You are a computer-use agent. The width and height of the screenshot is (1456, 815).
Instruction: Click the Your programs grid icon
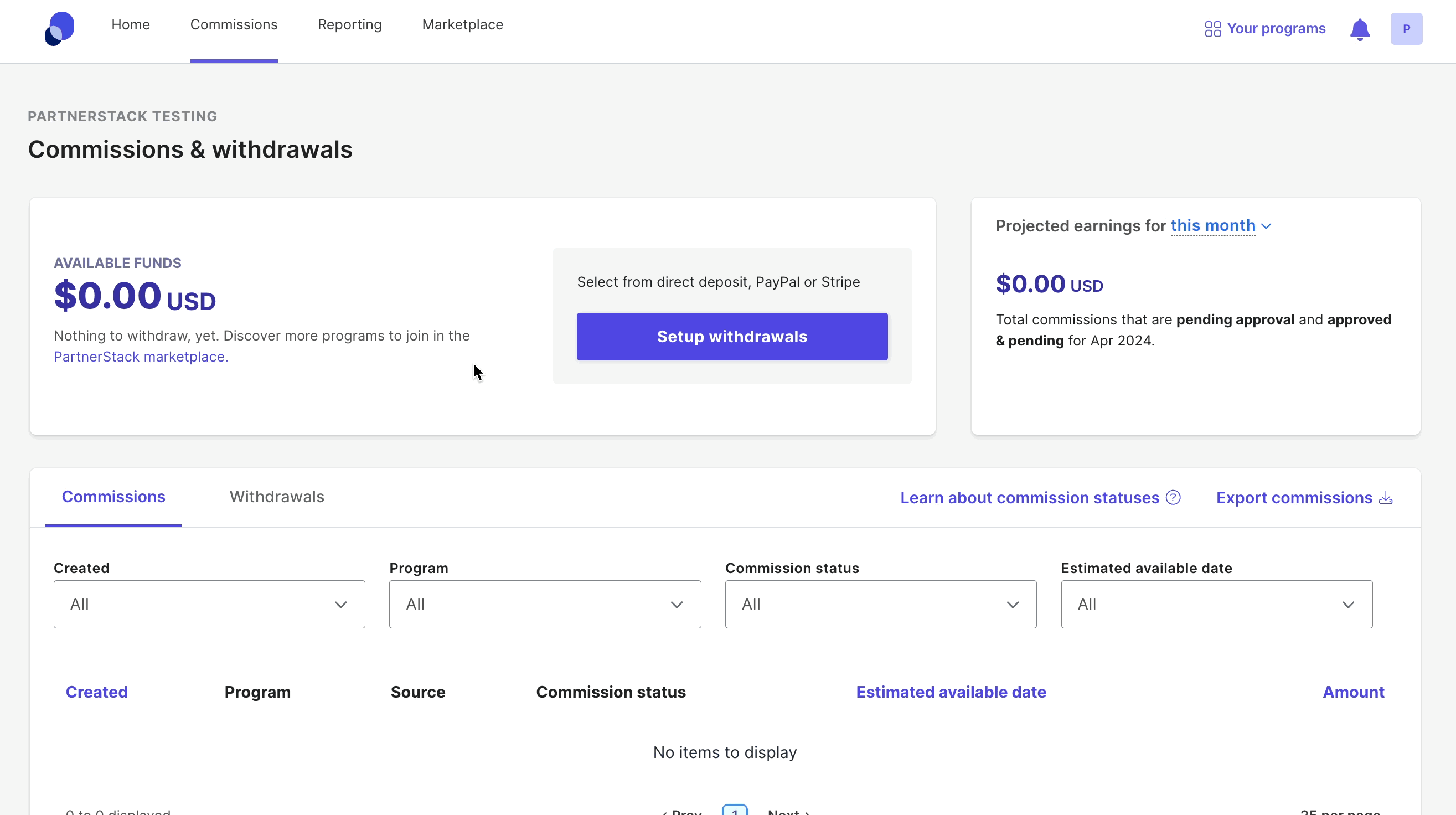tap(1212, 29)
